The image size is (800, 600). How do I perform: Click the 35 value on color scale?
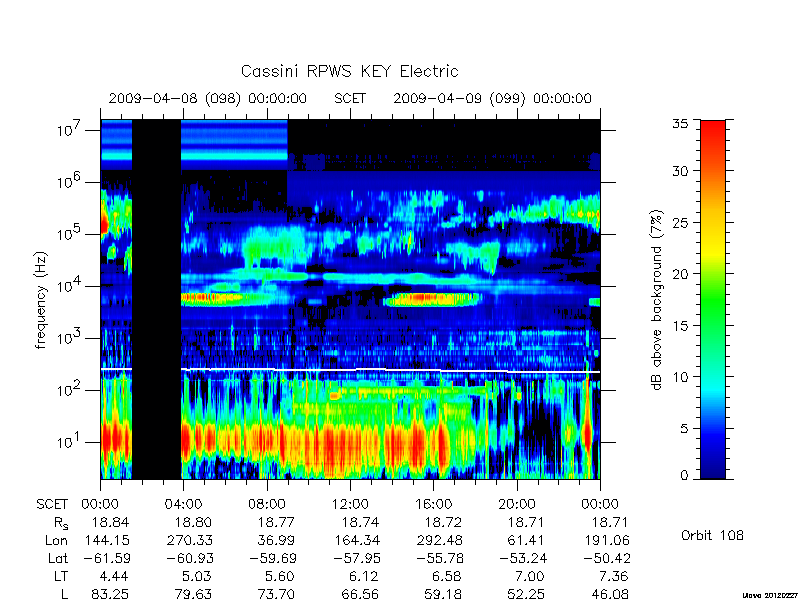[680, 124]
